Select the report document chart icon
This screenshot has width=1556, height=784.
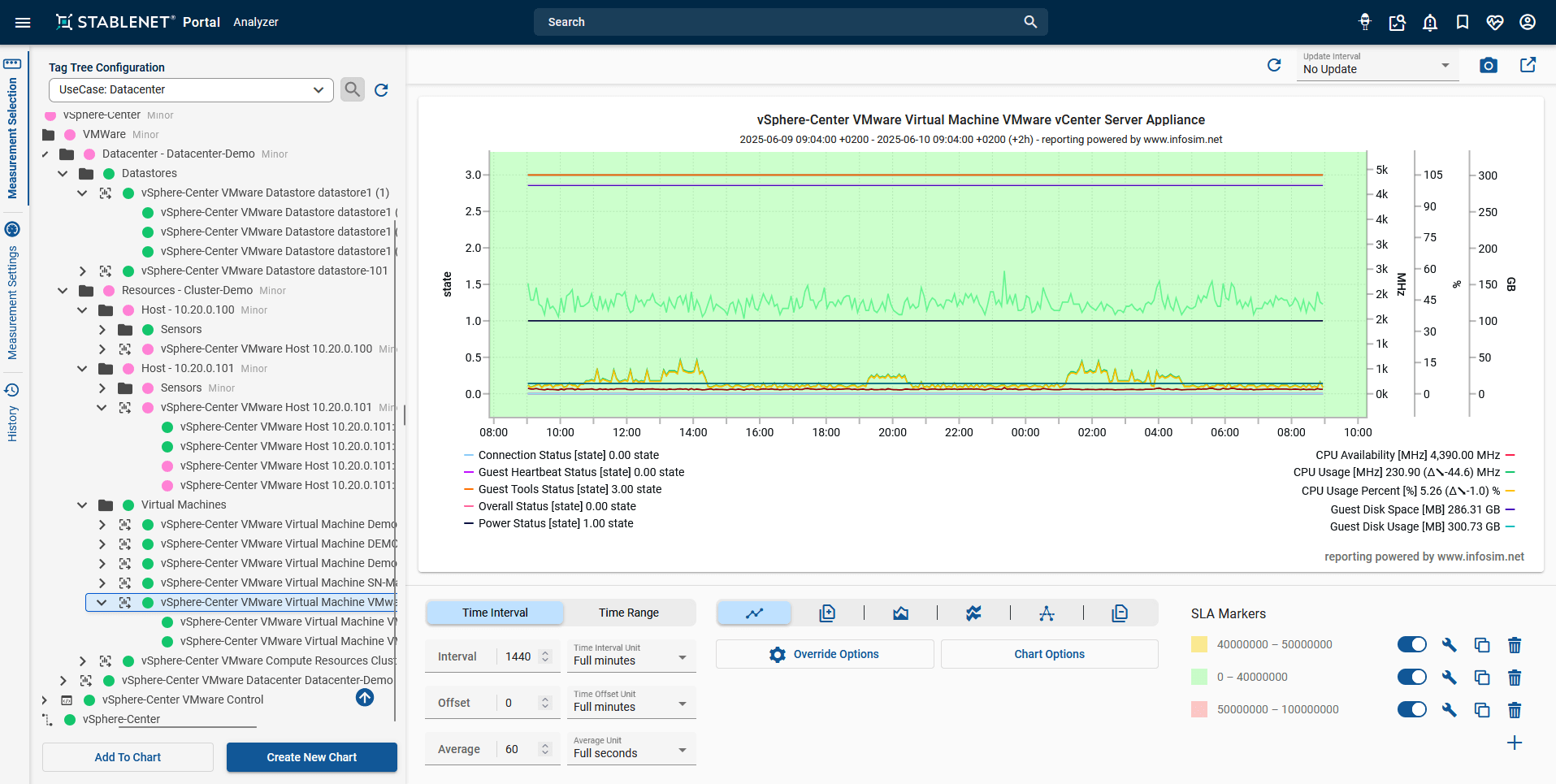tap(1120, 613)
